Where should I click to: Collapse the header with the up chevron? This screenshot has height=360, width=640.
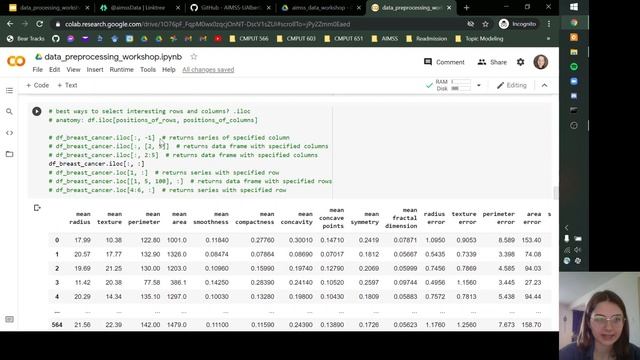click(x=544, y=85)
